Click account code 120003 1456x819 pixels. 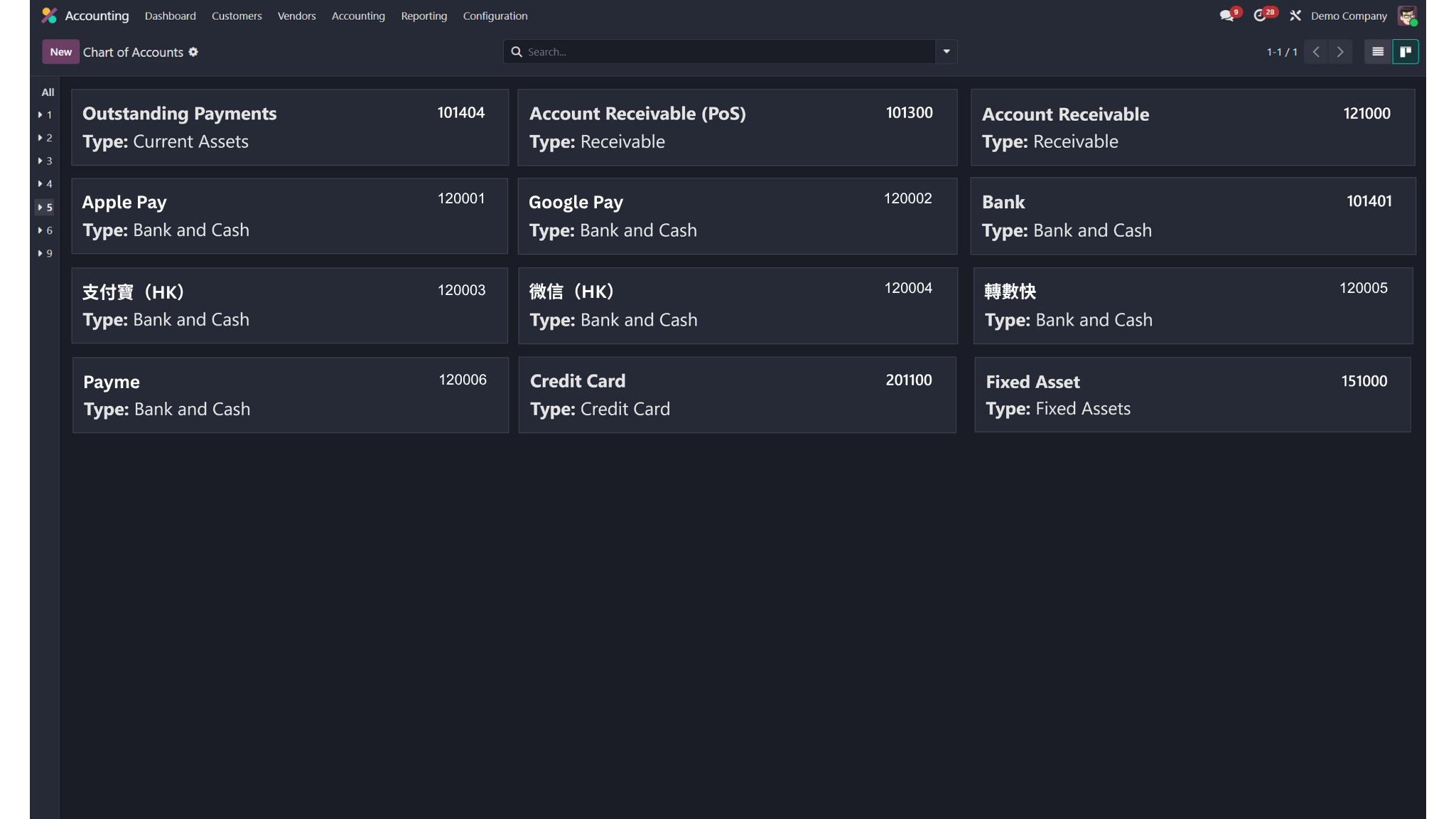[x=461, y=290]
